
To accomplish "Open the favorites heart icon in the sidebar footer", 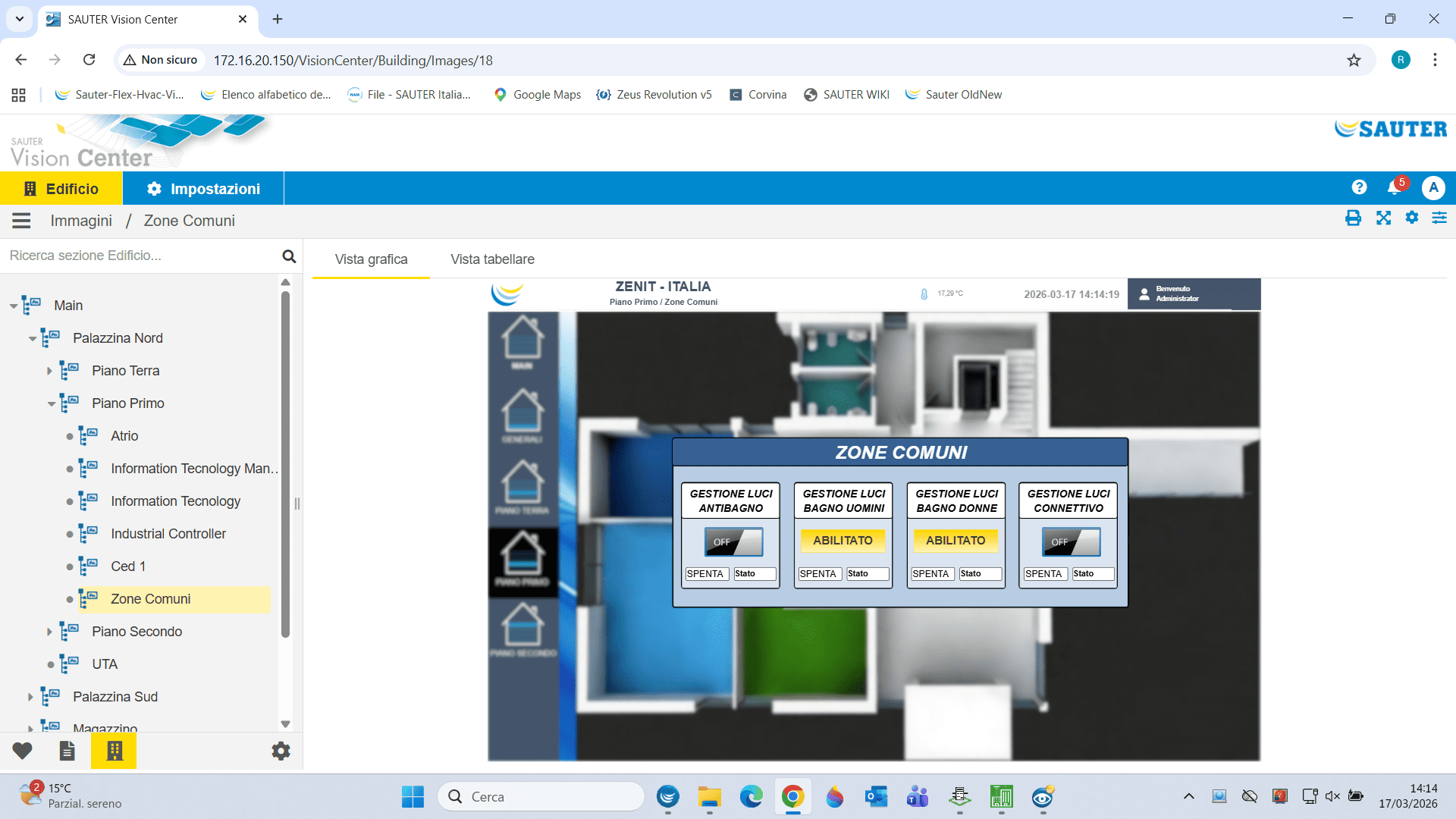I will (x=22, y=751).
